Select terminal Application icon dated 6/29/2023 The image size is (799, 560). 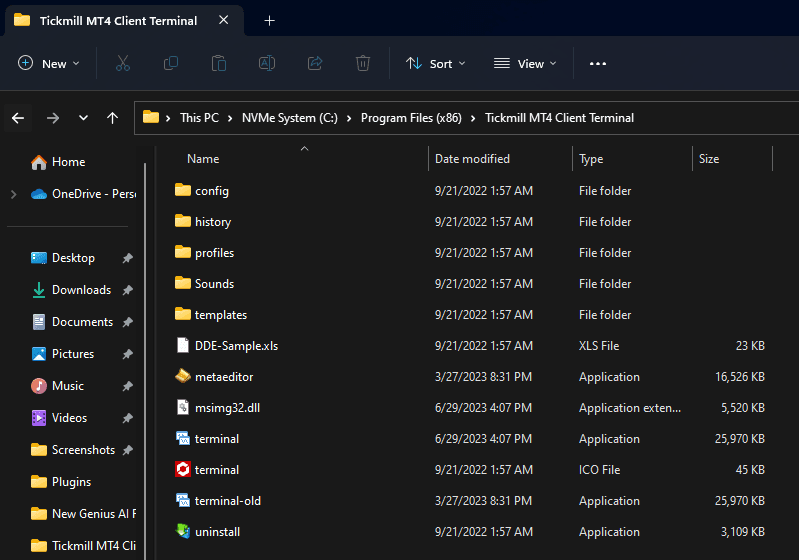click(x=182, y=438)
